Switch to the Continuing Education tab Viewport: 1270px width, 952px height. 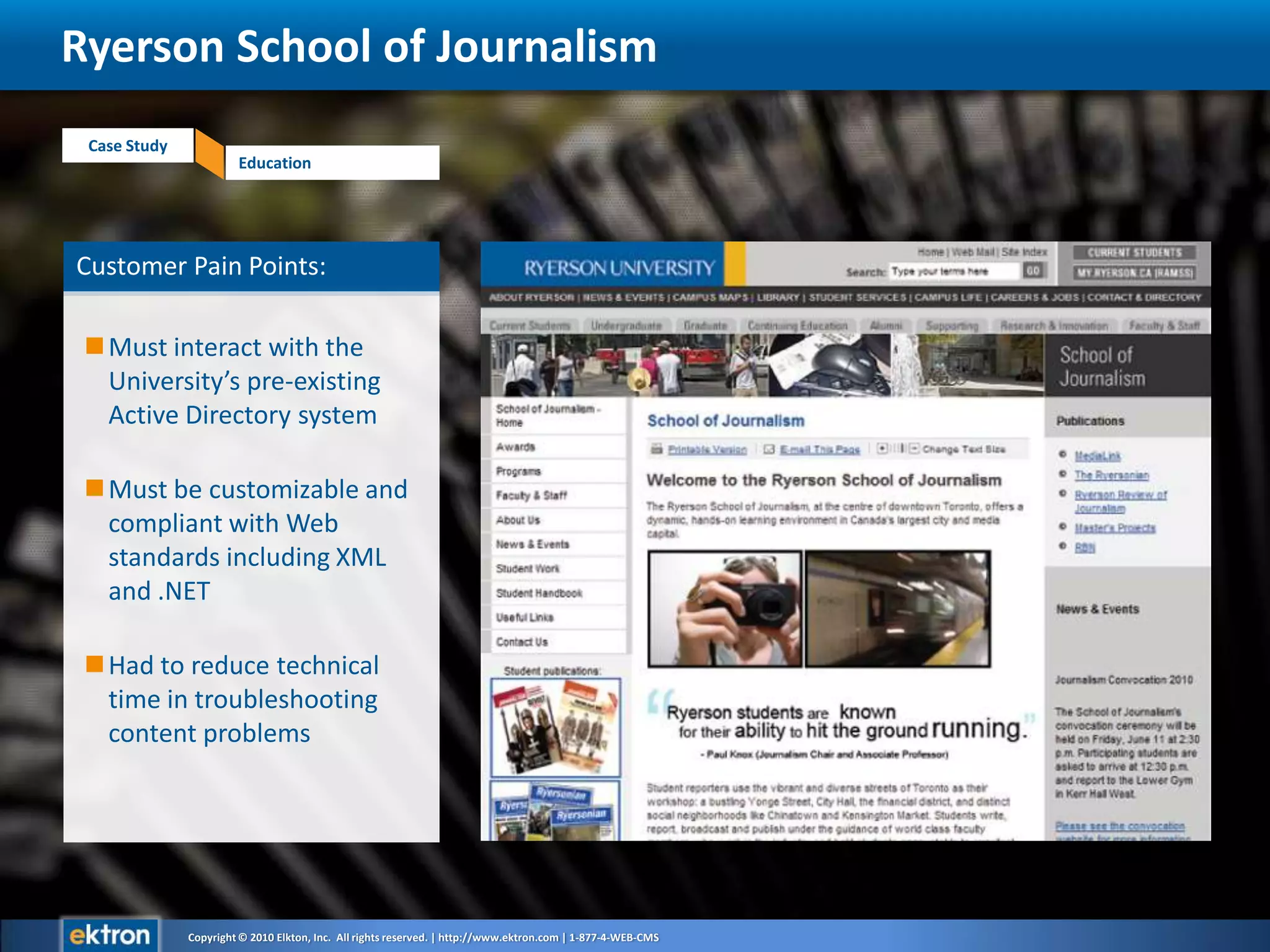(797, 325)
